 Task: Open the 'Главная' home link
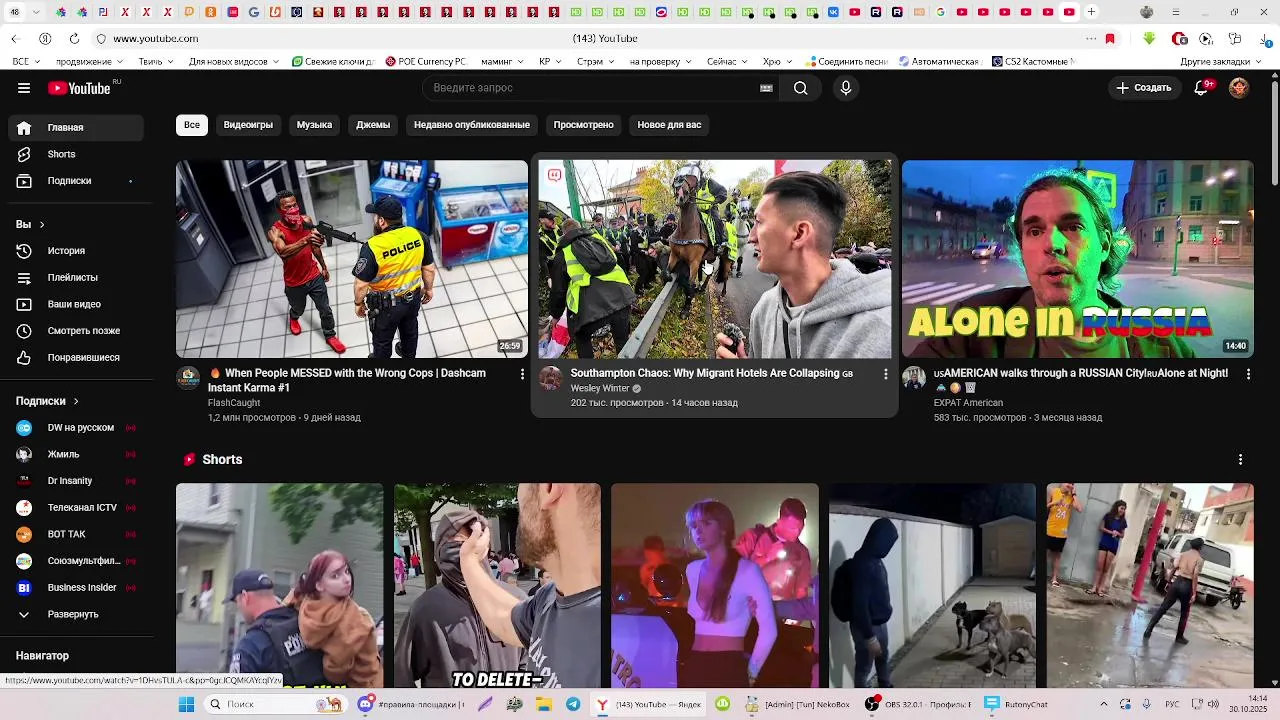pos(76,128)
